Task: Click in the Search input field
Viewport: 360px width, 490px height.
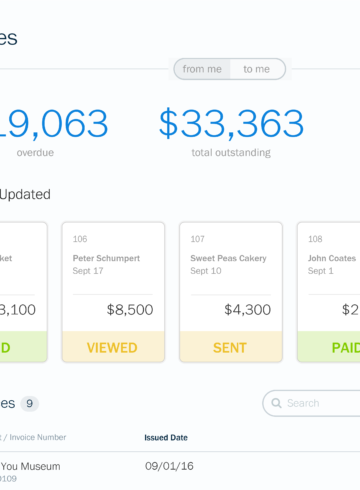Action: click(311, 403)
